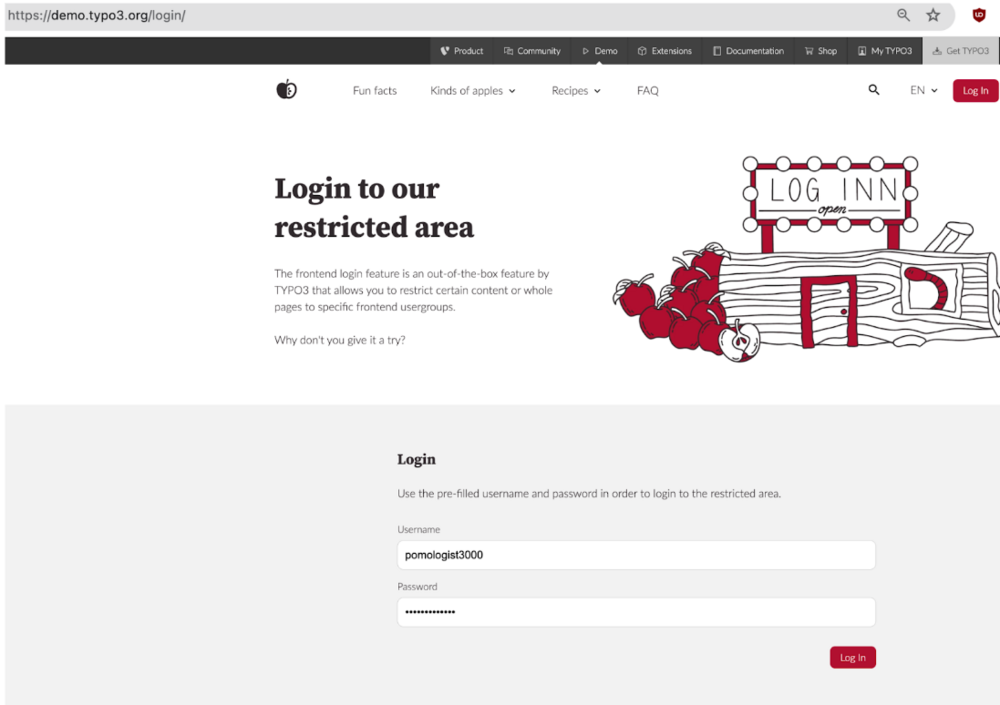Click the Username input field
Image resolution: width=1000 pixels, height=705 pixels.
[x=636, y=555]
